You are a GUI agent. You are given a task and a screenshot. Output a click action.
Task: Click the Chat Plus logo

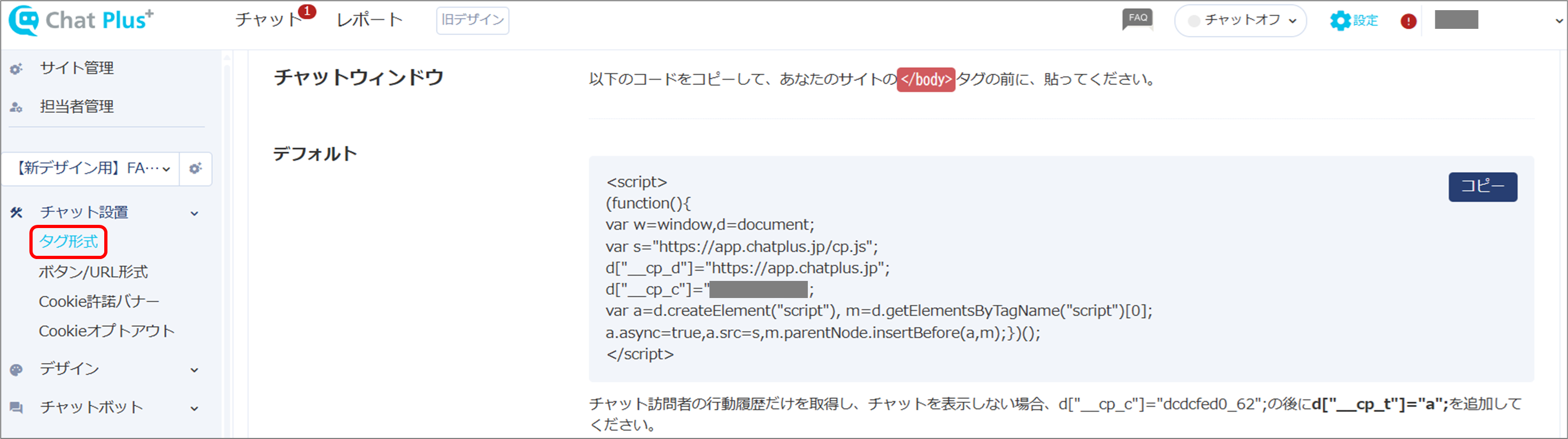pos(81,21)
